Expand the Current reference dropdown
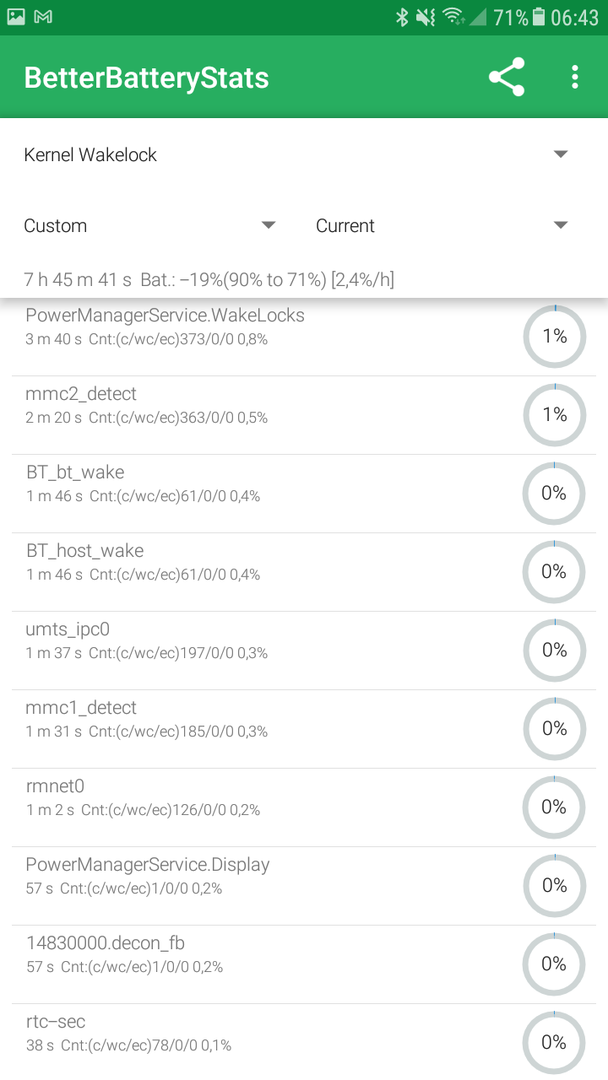 click(443, 225)
